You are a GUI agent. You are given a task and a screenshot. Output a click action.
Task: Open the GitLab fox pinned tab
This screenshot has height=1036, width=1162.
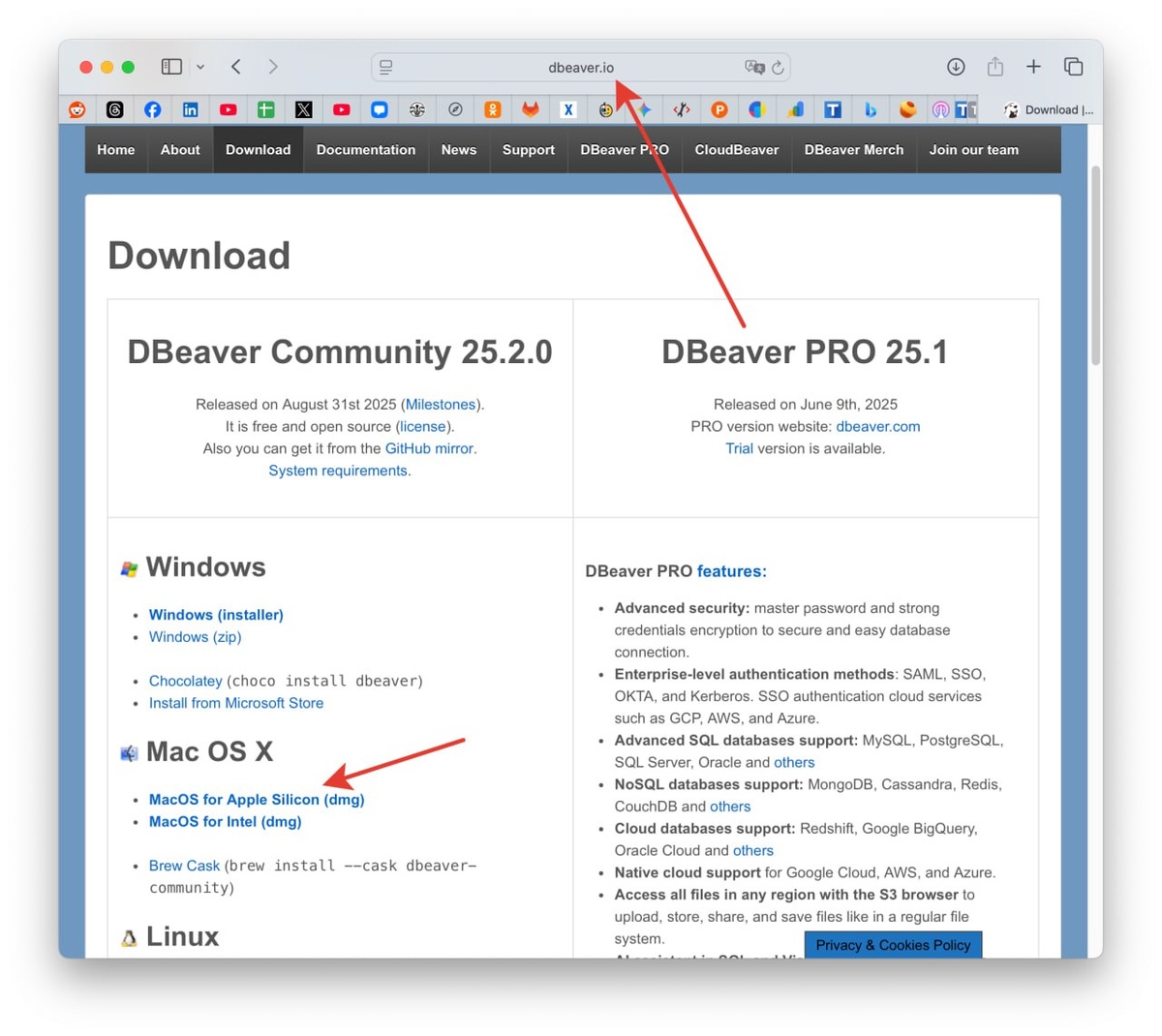(x=531, y=109)
